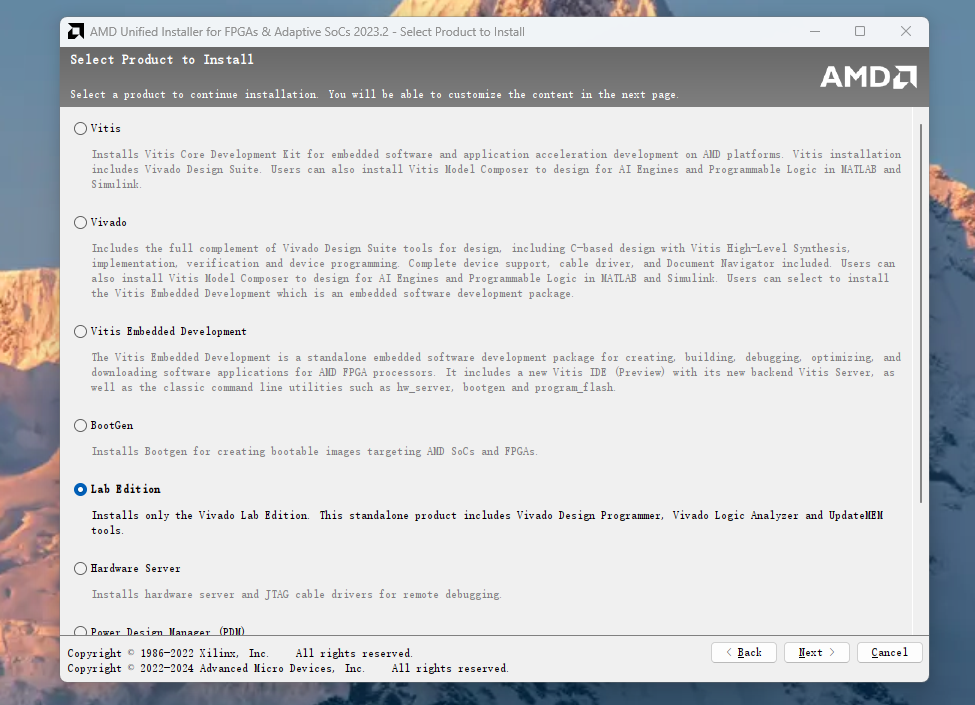Screen dimensions: 975x705
Task: Select the BootGen radio option
Action: tap(80, 426)
